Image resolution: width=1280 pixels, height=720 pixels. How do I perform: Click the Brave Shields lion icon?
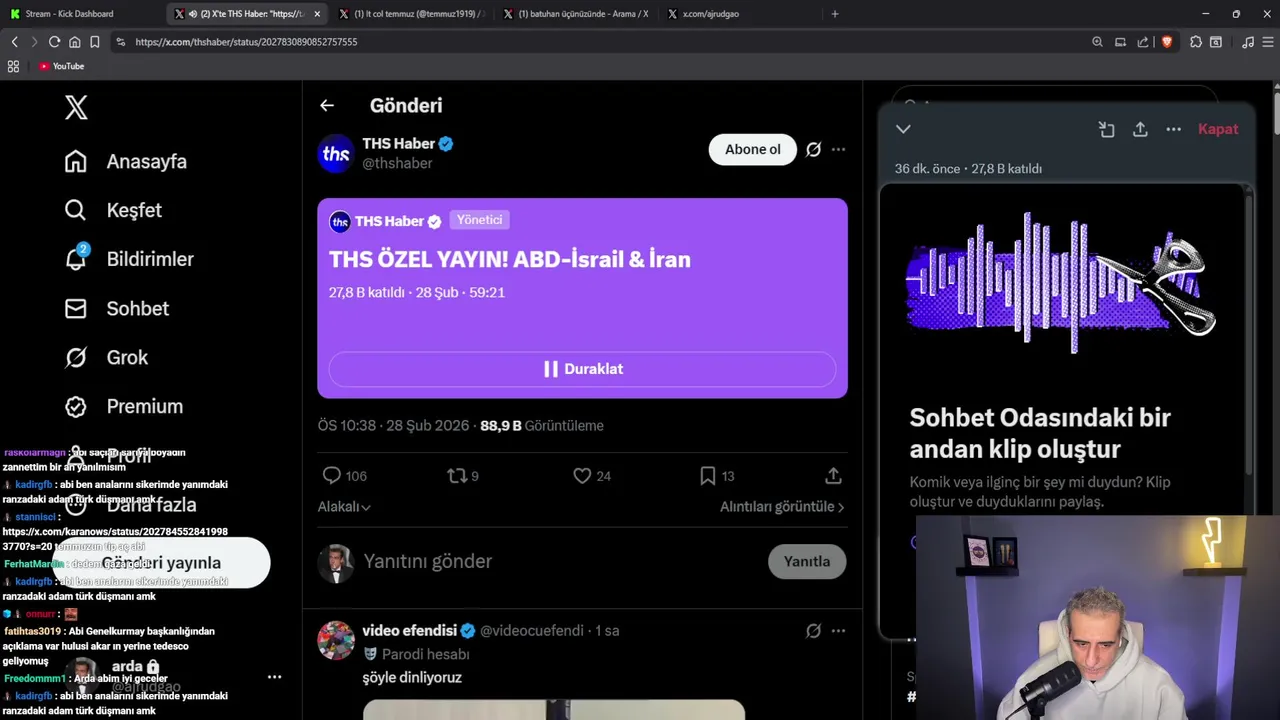(1166, 42)
